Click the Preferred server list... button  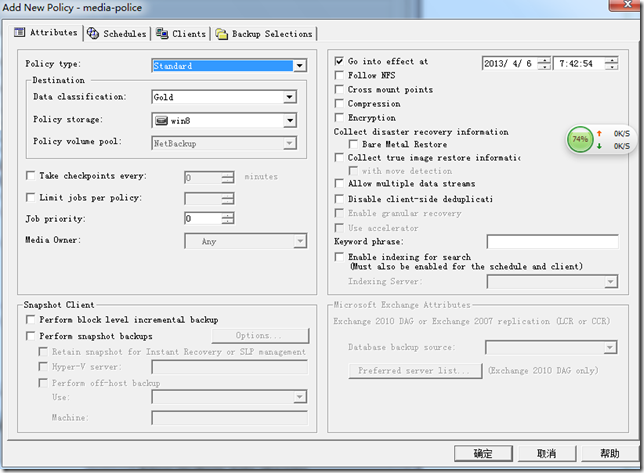[x=415, y=371]
